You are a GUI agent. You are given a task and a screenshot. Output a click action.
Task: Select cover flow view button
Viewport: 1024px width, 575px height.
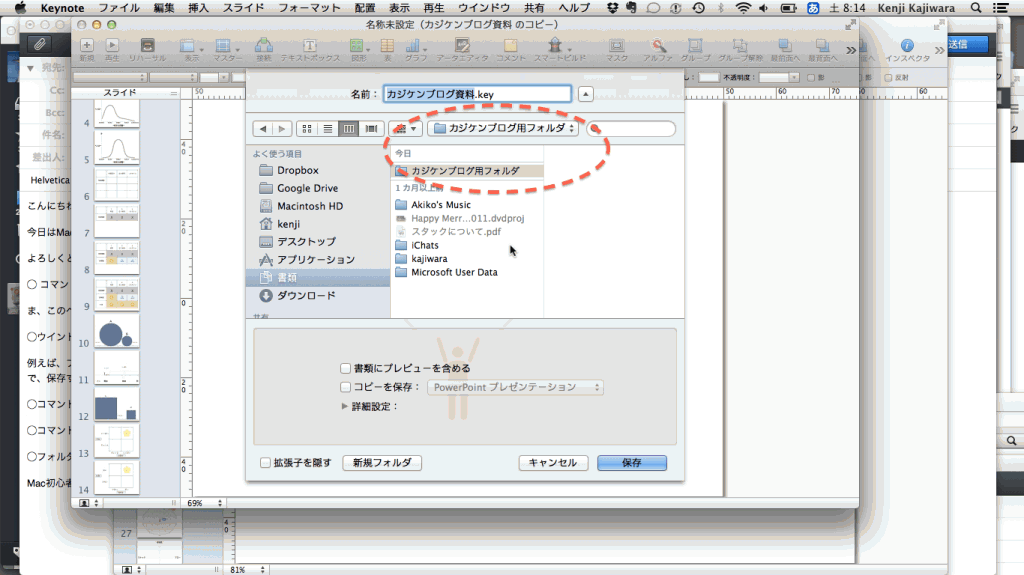371,129
